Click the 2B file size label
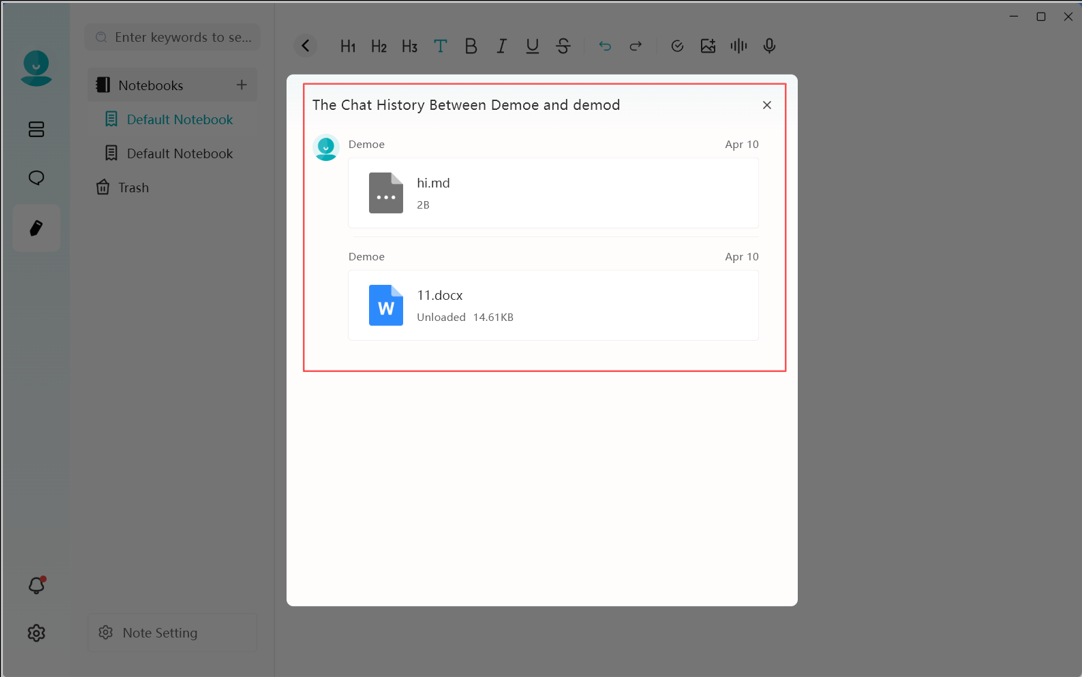 [423, 205]
